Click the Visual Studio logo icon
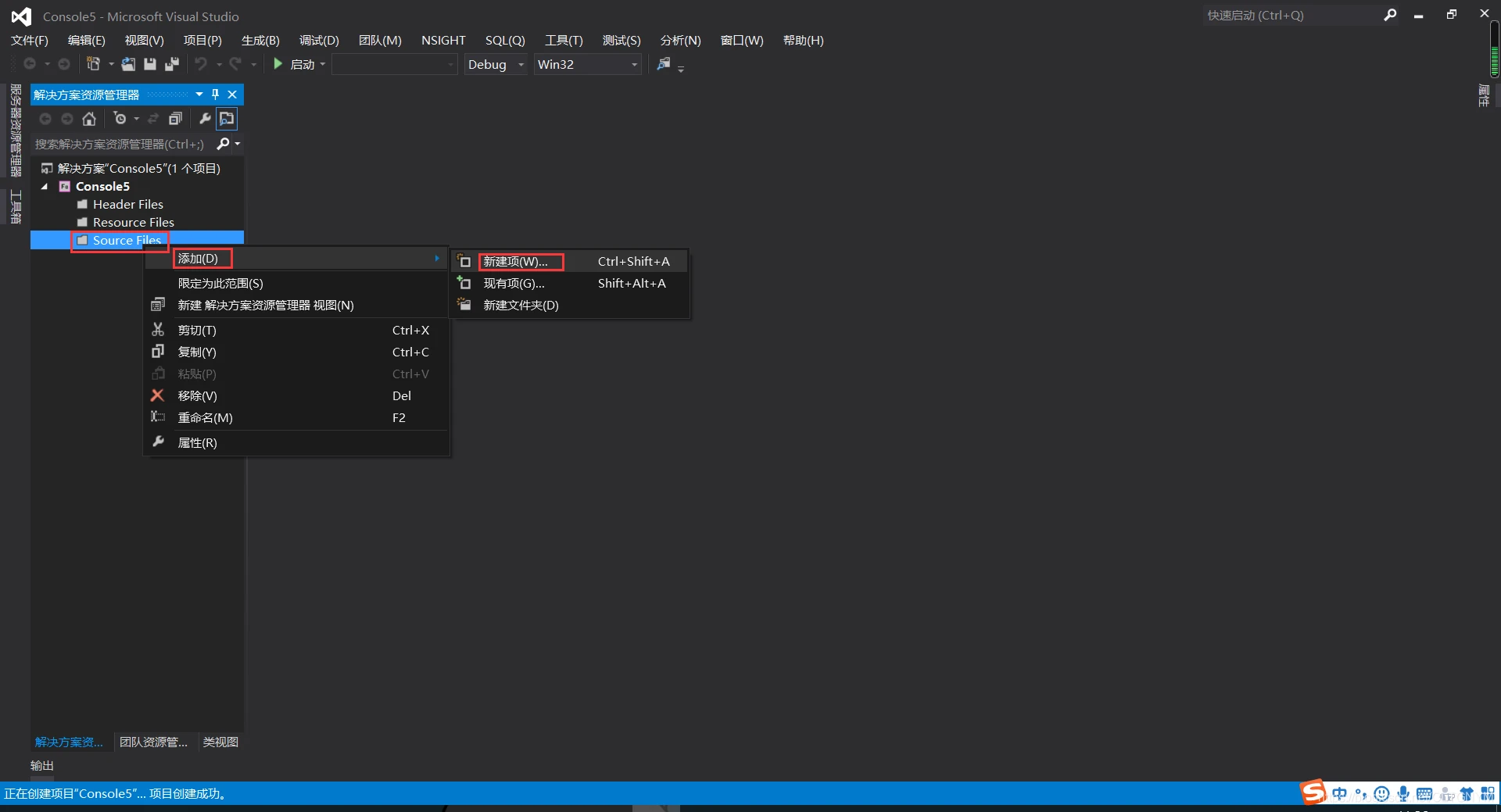Viewport: 1501px width, 812px height. (x=21, y=16)
